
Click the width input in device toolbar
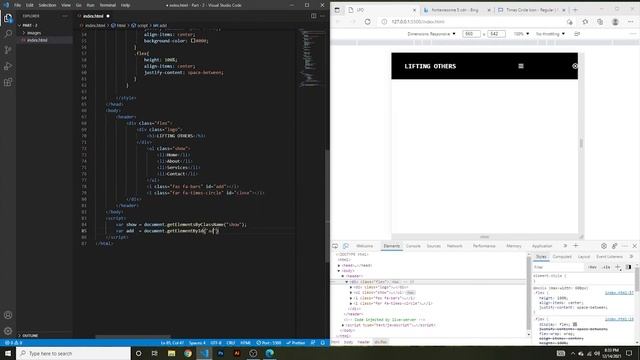point(471,34)
